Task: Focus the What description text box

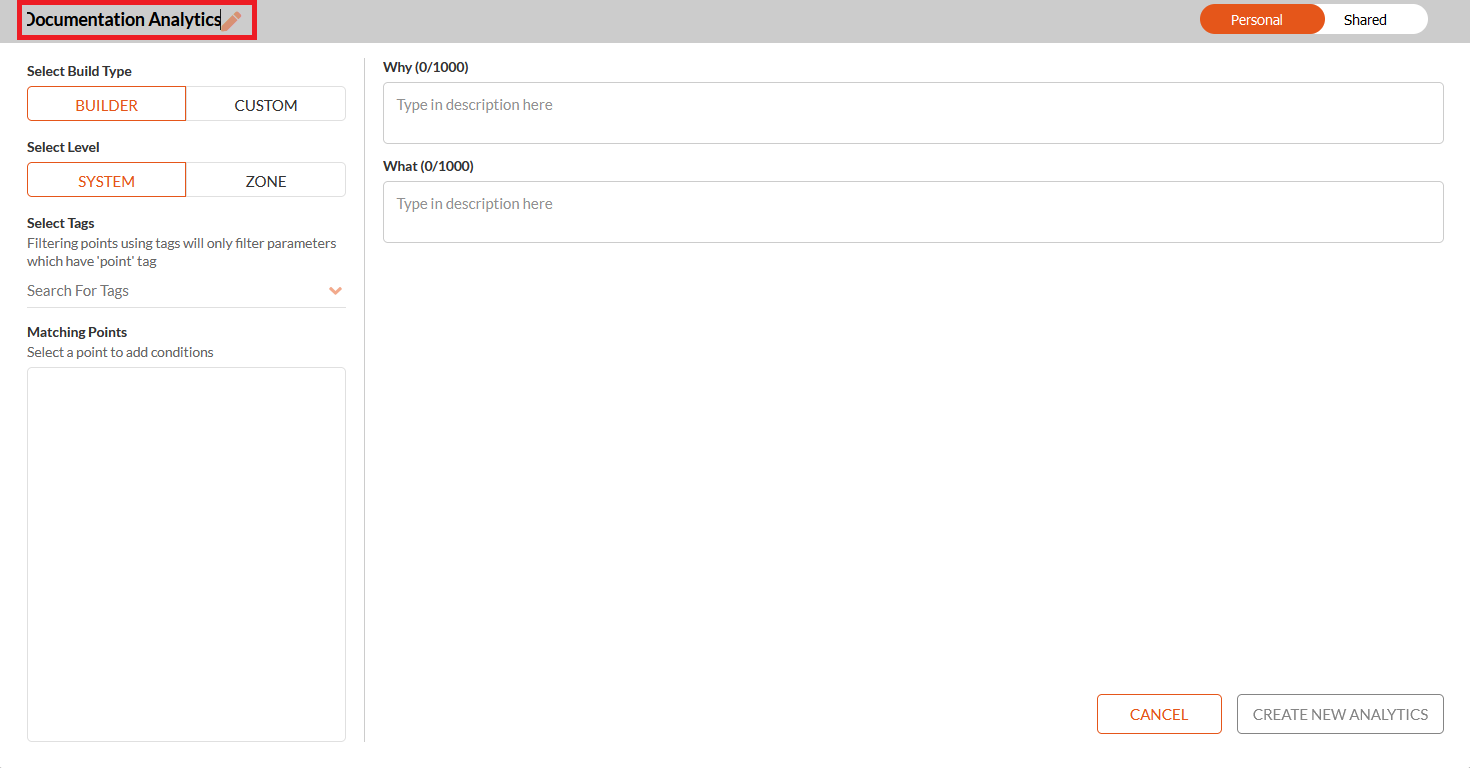Action: (x=913, y=212)
